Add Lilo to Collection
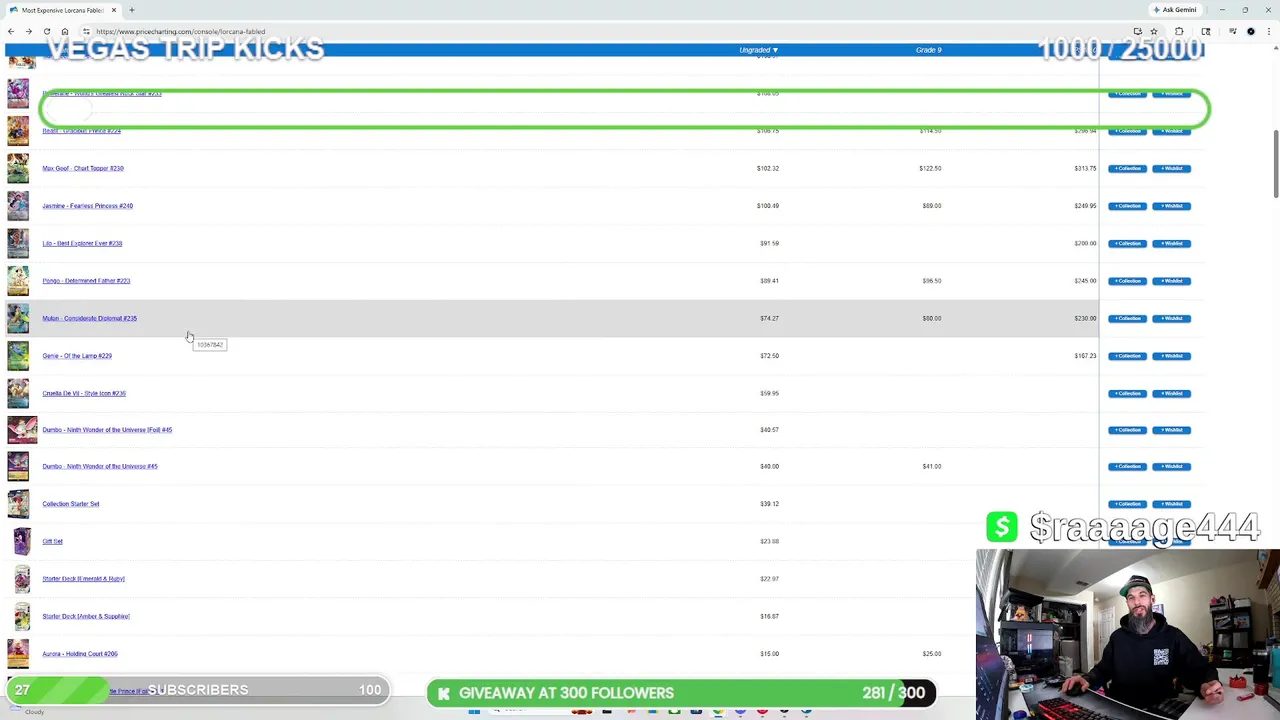This screenshot has height=720, width=1280. 1127,243
